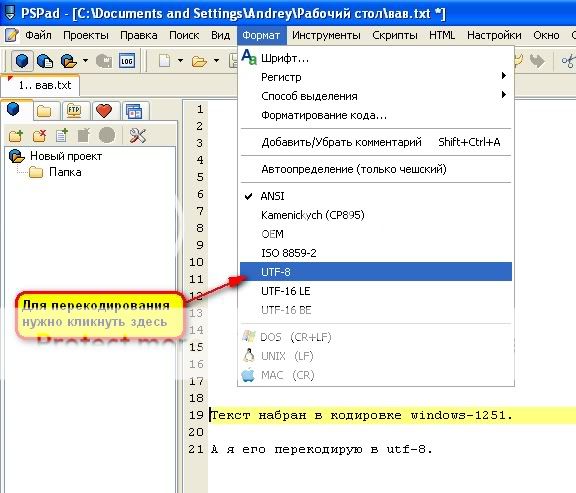The image size is (576, 493).
Task: Open the Скрипты menu
Action: (x=395, y=35)
